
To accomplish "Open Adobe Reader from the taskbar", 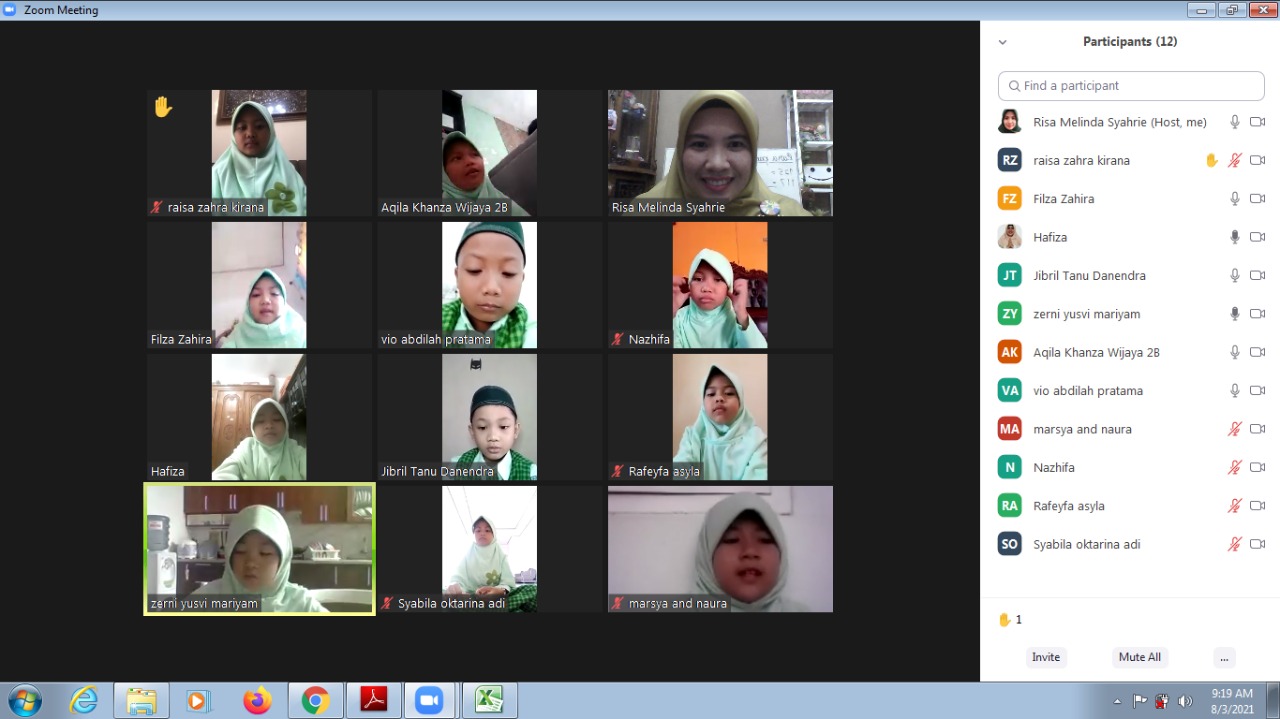I will [373, 701].
